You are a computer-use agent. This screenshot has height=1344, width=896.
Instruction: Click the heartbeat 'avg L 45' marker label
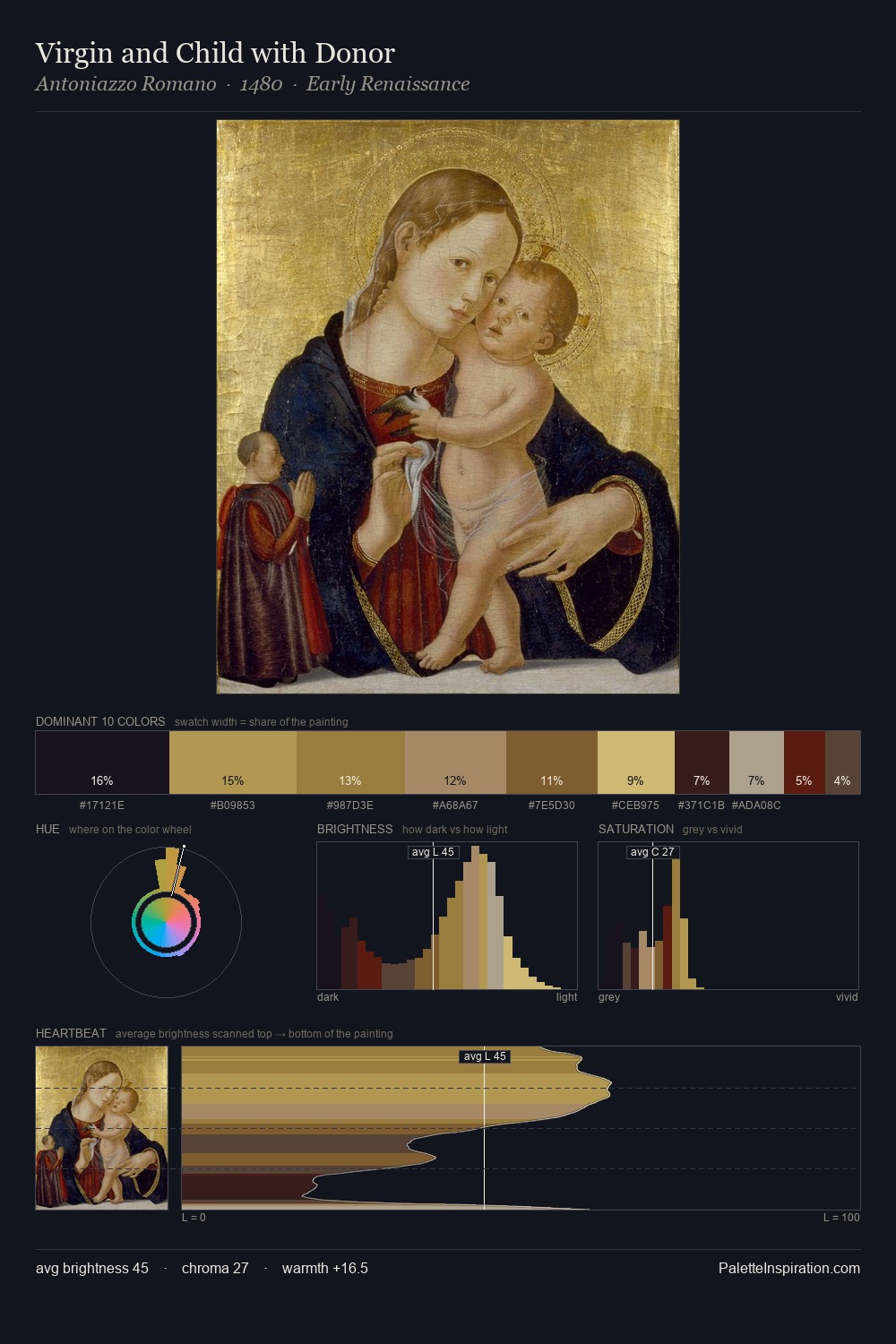485,1056
